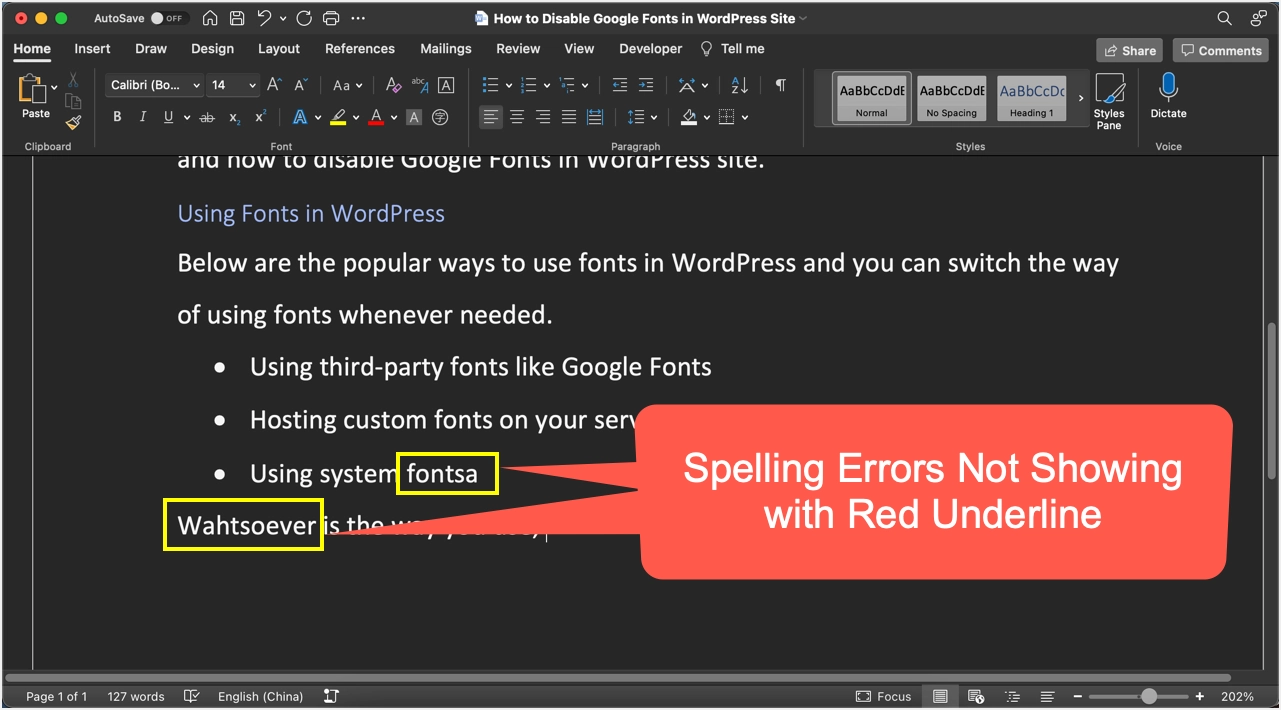Open the font size dropdown

(252, 86)
